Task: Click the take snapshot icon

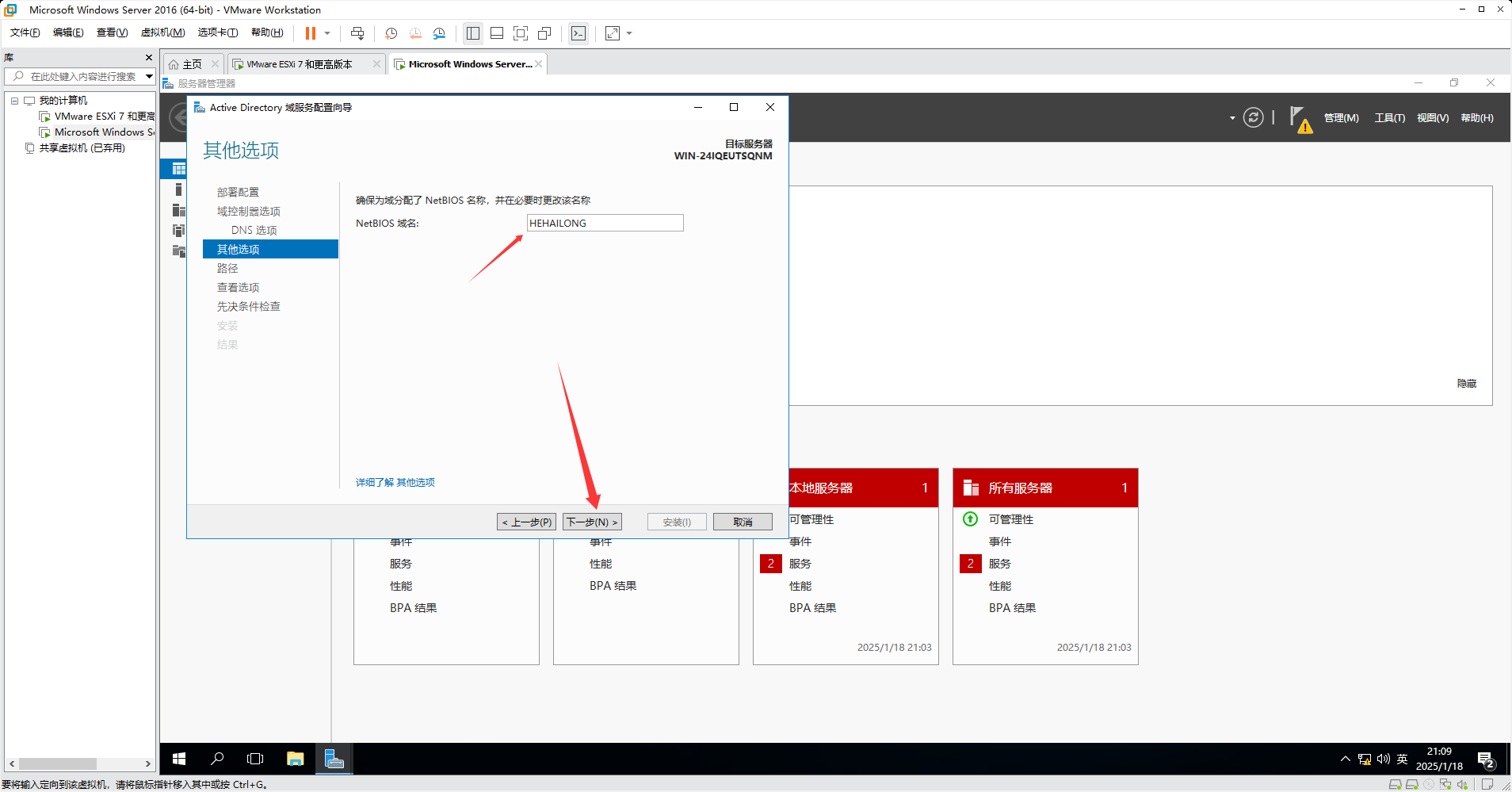Action: pyautogui.click(x=391, y=33)
